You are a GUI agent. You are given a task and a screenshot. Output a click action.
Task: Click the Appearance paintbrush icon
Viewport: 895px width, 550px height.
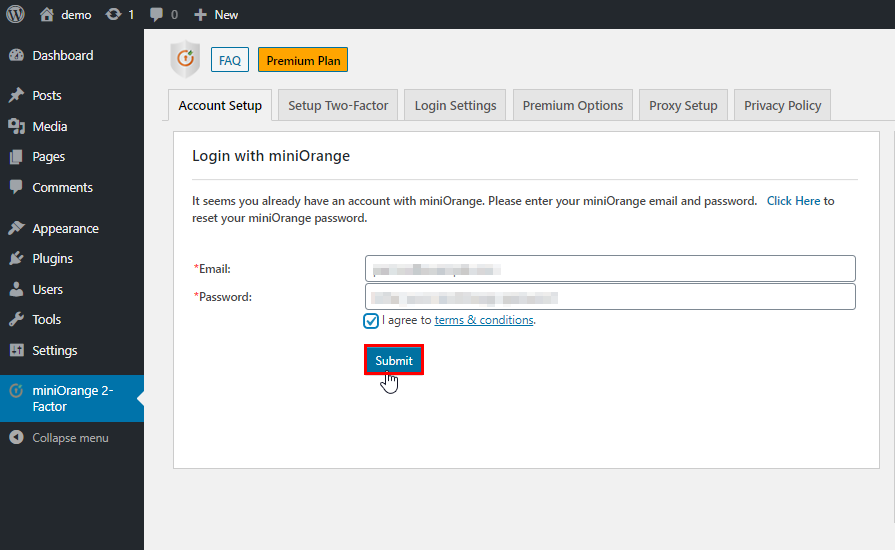[17, 228]
